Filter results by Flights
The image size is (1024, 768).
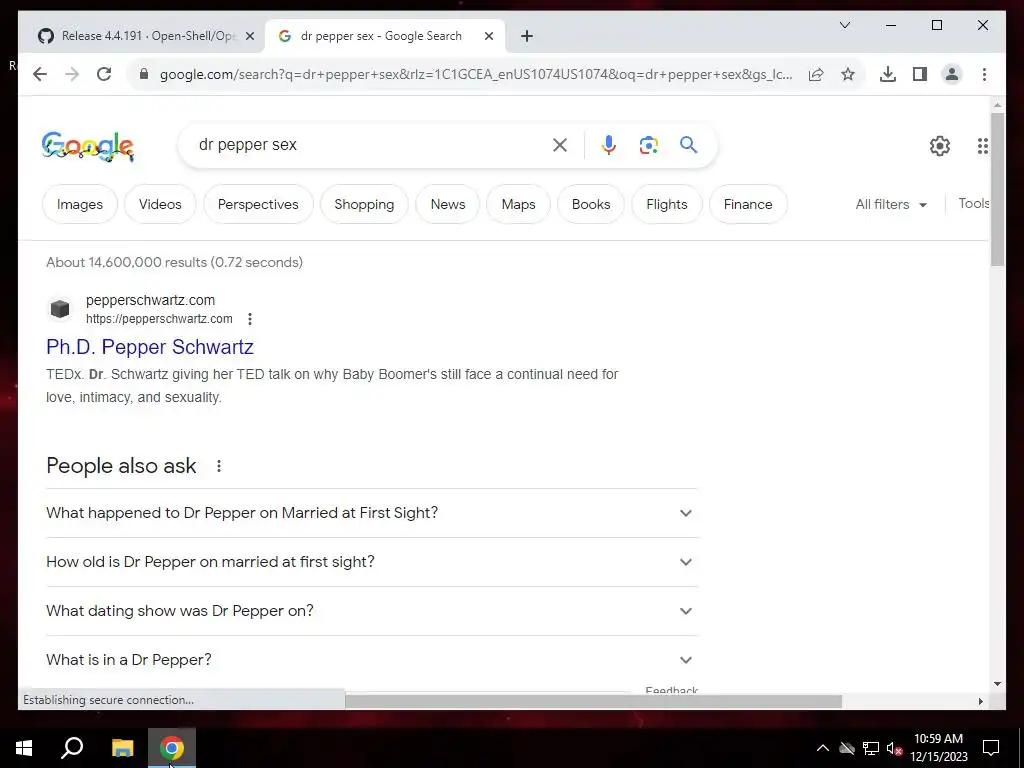click(667, 204)
